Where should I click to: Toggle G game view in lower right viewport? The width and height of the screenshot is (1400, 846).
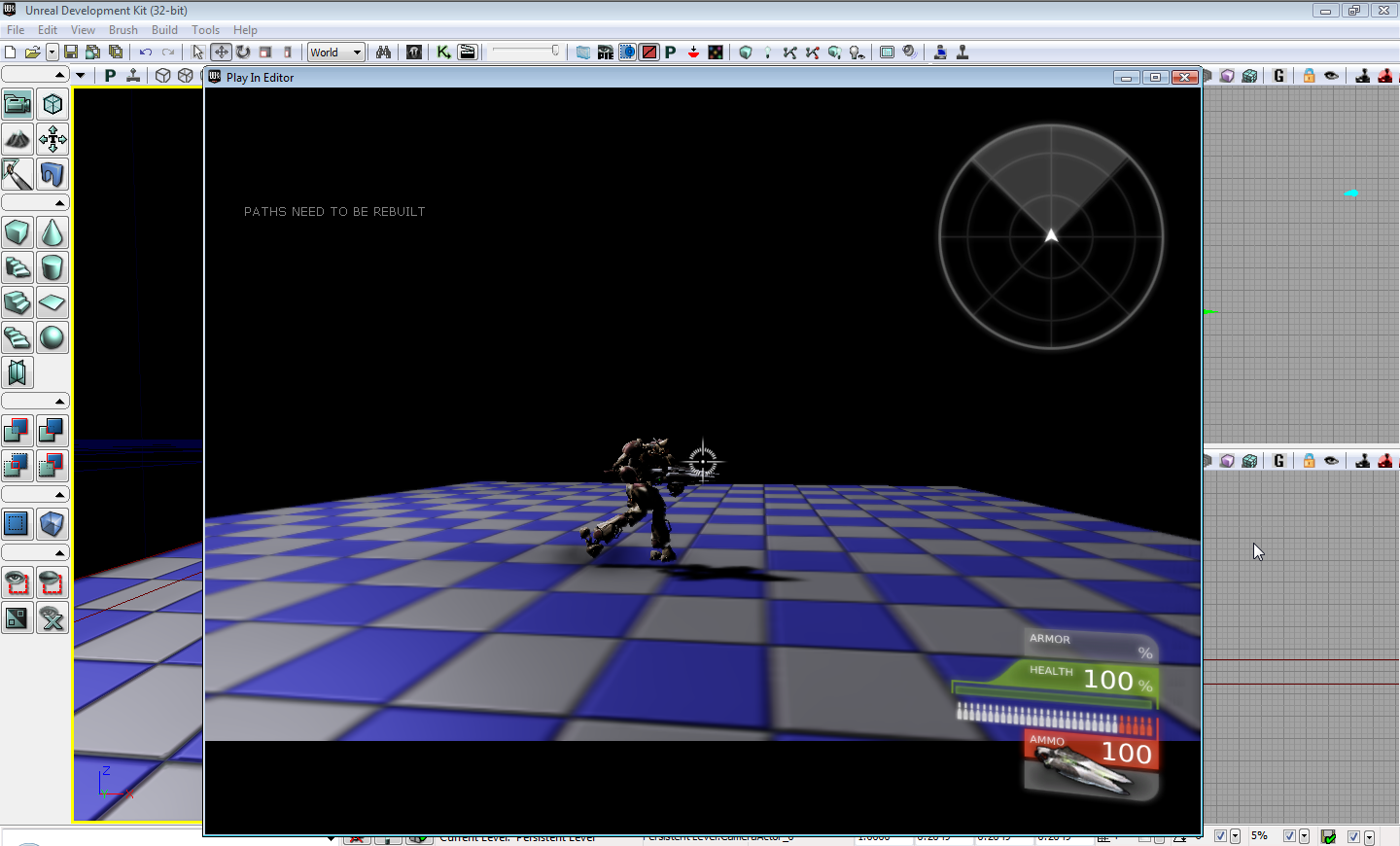[1279, 461]
